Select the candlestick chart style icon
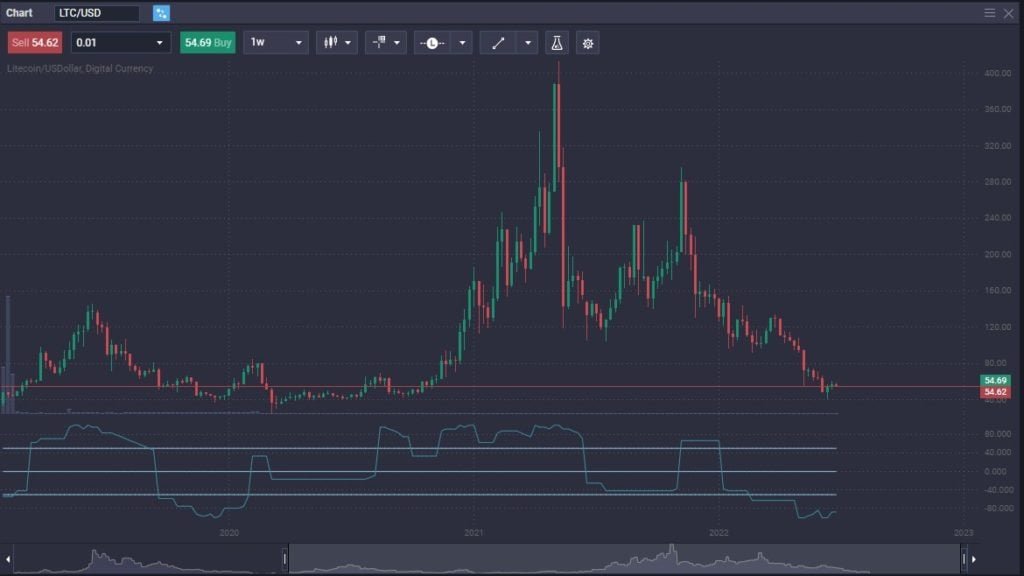This screenshot has width=1024, height=576. pyautogui.click(x=331, y=42)
